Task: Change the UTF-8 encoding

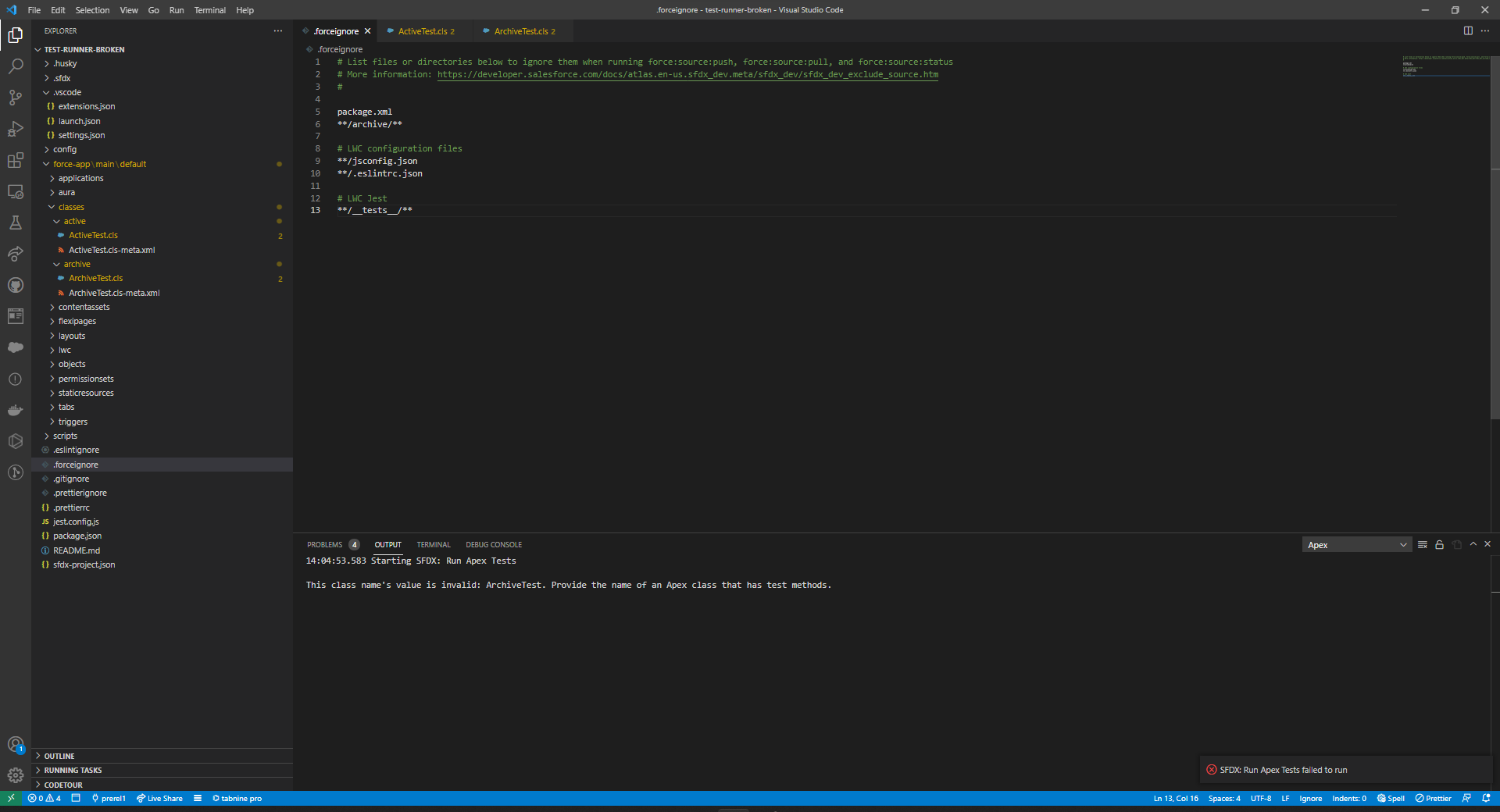Action: tap(1261, 798)
